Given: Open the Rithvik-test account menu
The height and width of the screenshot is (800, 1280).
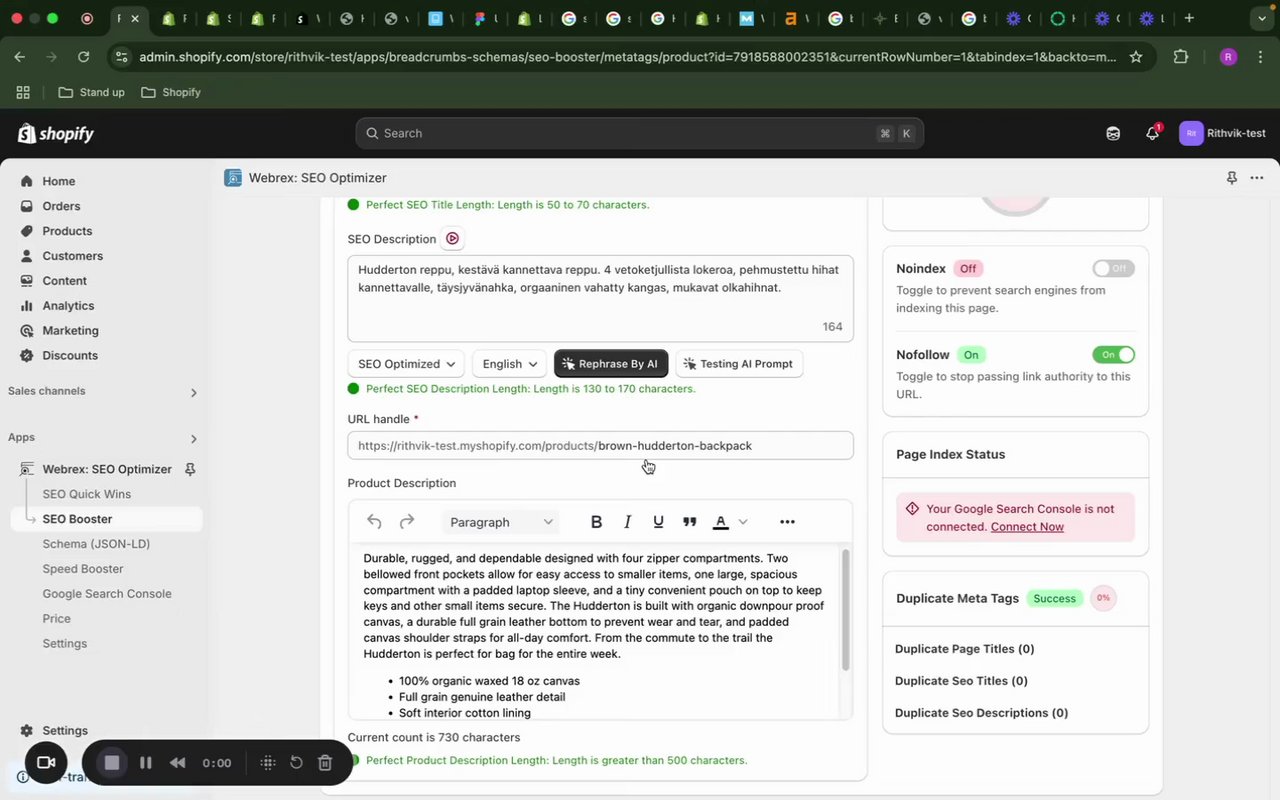Looking at the screenshot, I should pyautogui.click(x=1223, y=133).
